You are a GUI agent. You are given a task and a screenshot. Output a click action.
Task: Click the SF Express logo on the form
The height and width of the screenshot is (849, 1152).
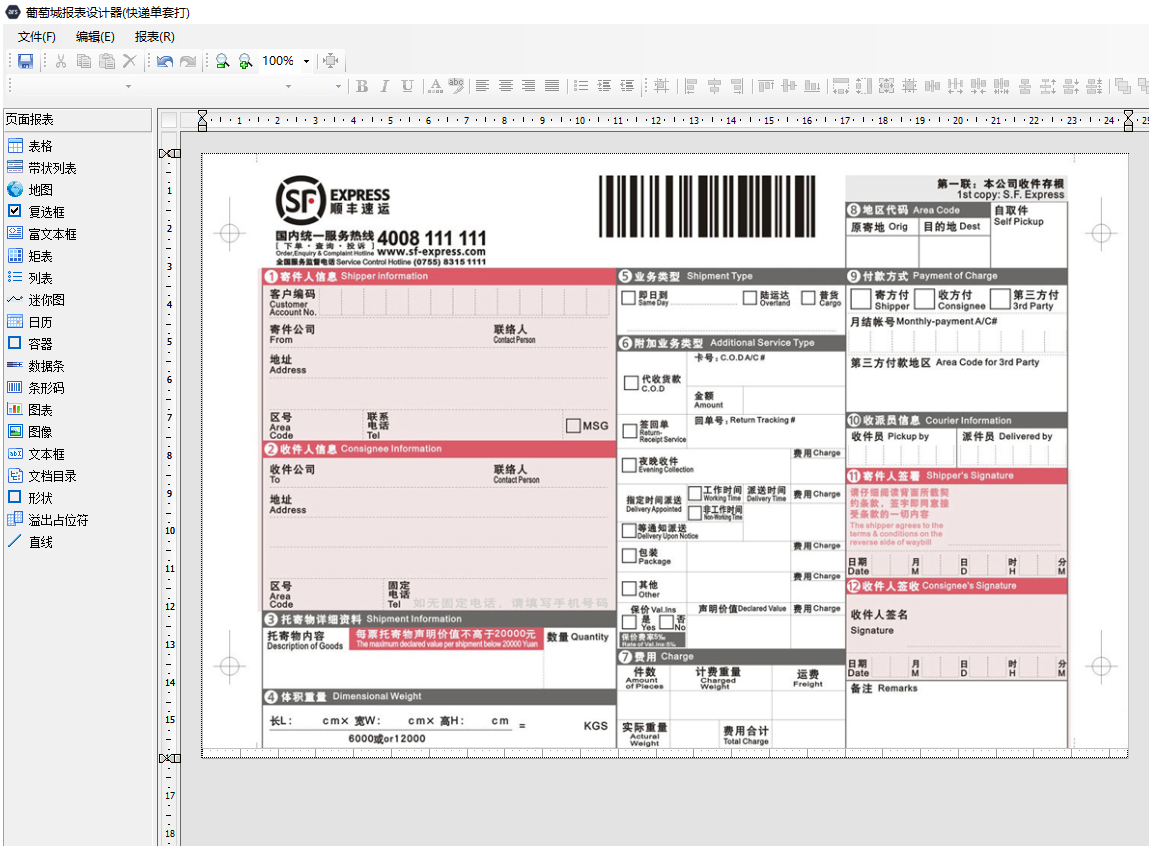[x=333, y=200]
